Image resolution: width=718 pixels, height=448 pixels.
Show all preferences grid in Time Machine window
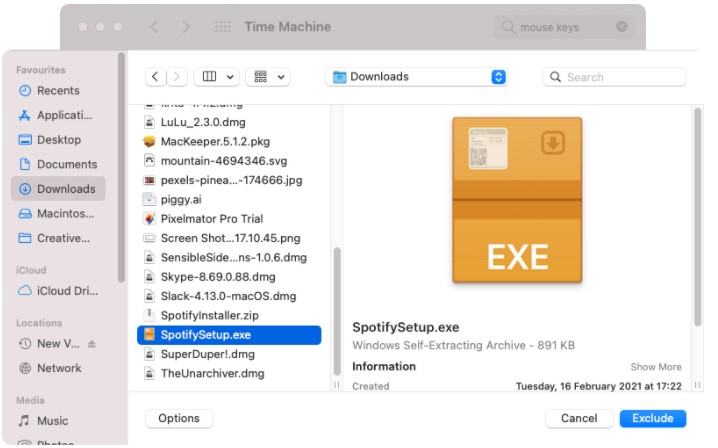[x=223, y=27]
